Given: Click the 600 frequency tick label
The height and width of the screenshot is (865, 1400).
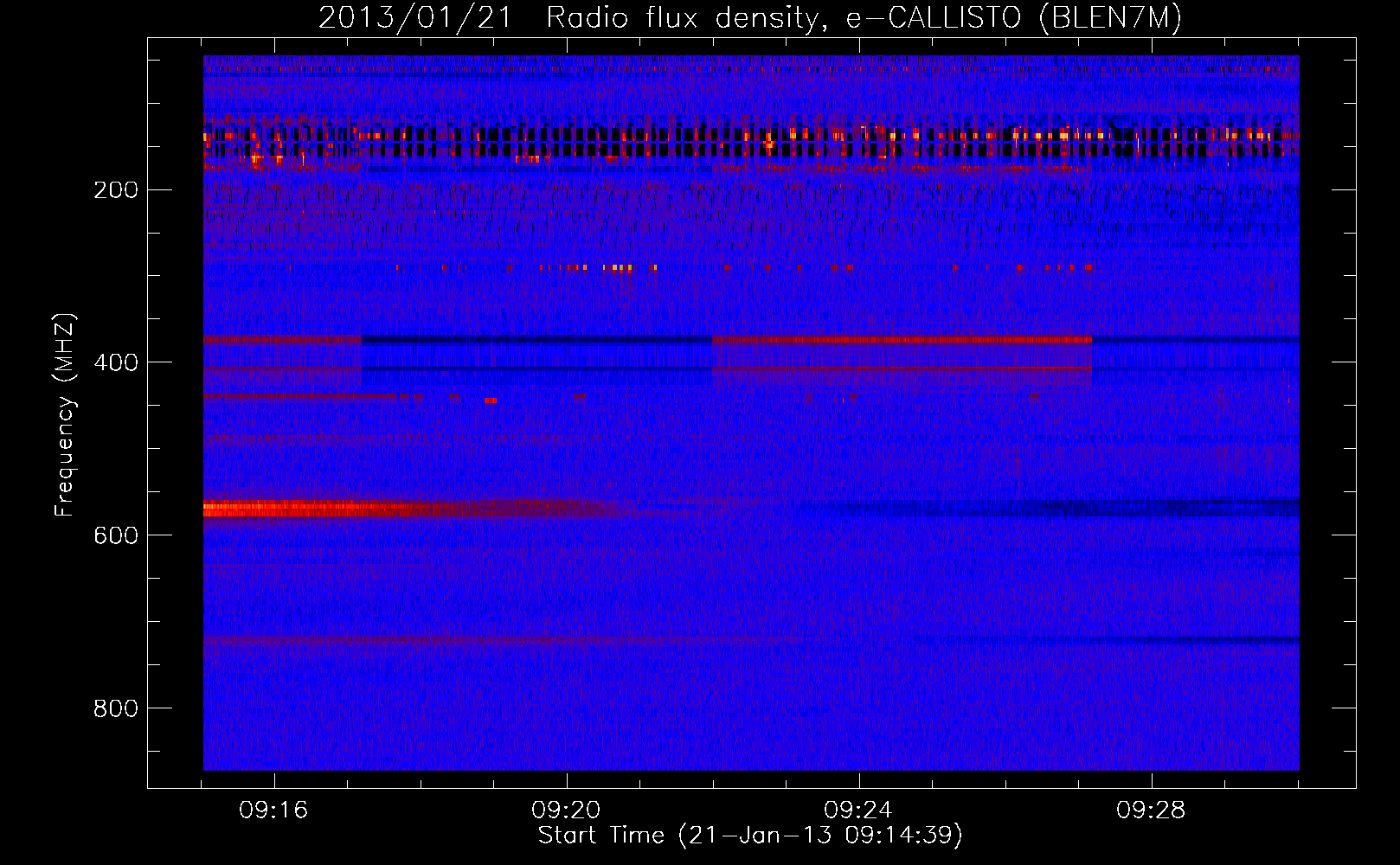Looking at the screenshot, I should [x=116, y=536].
